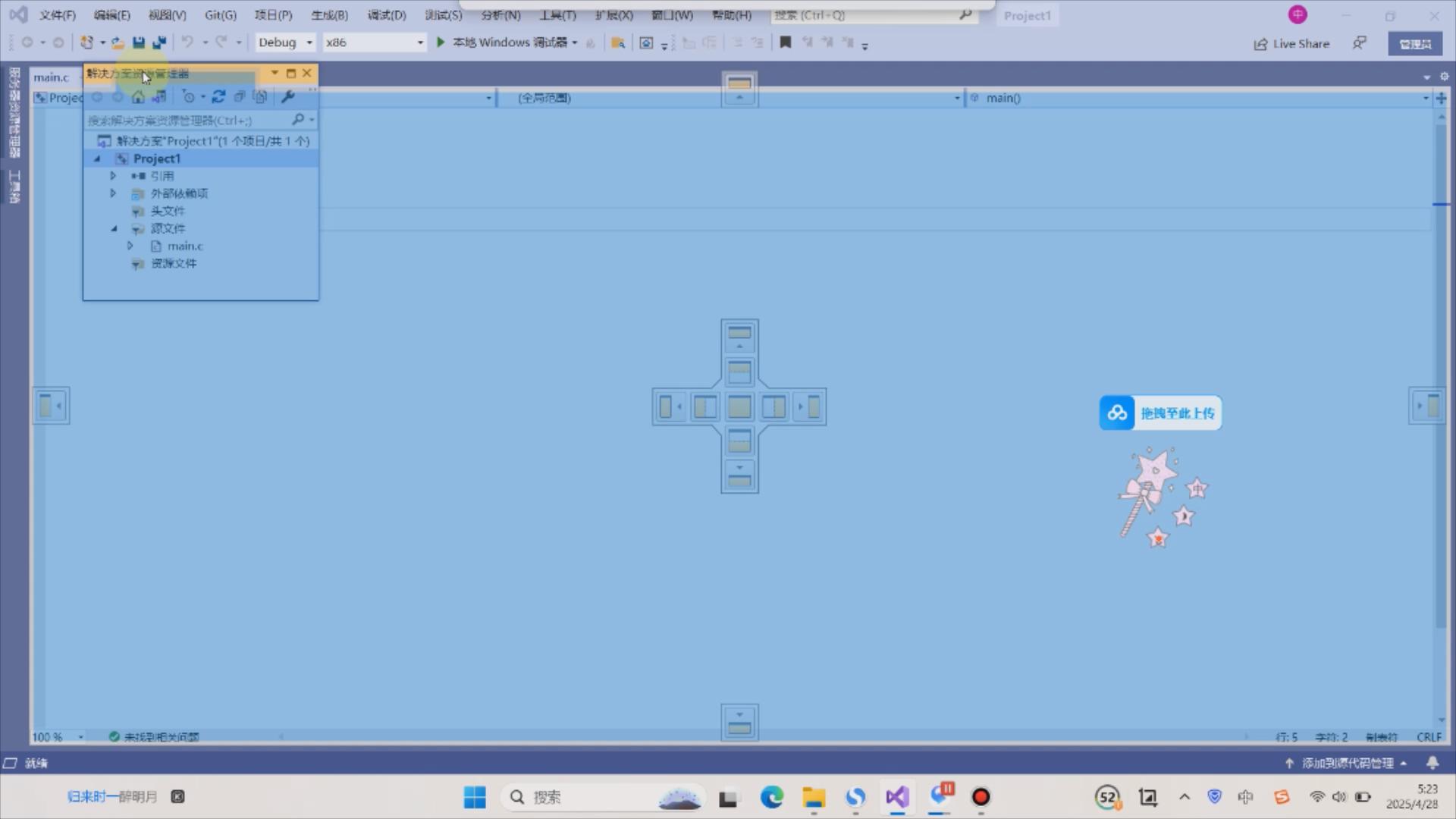Open the Debug configuration dropdown
This screenshot has height=819, width=1456.
coord(285,42)
